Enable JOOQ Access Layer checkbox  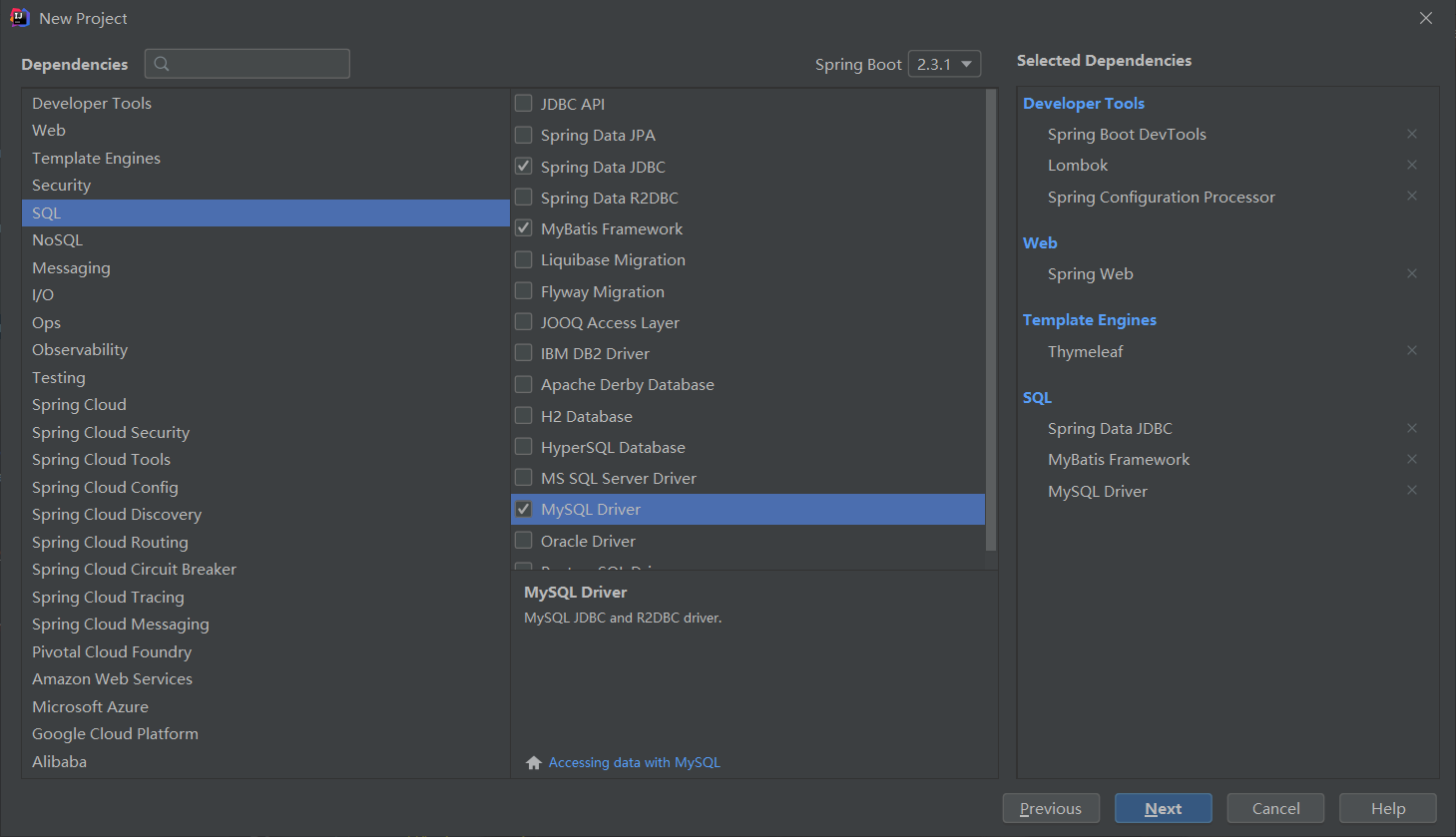point(523,321)
